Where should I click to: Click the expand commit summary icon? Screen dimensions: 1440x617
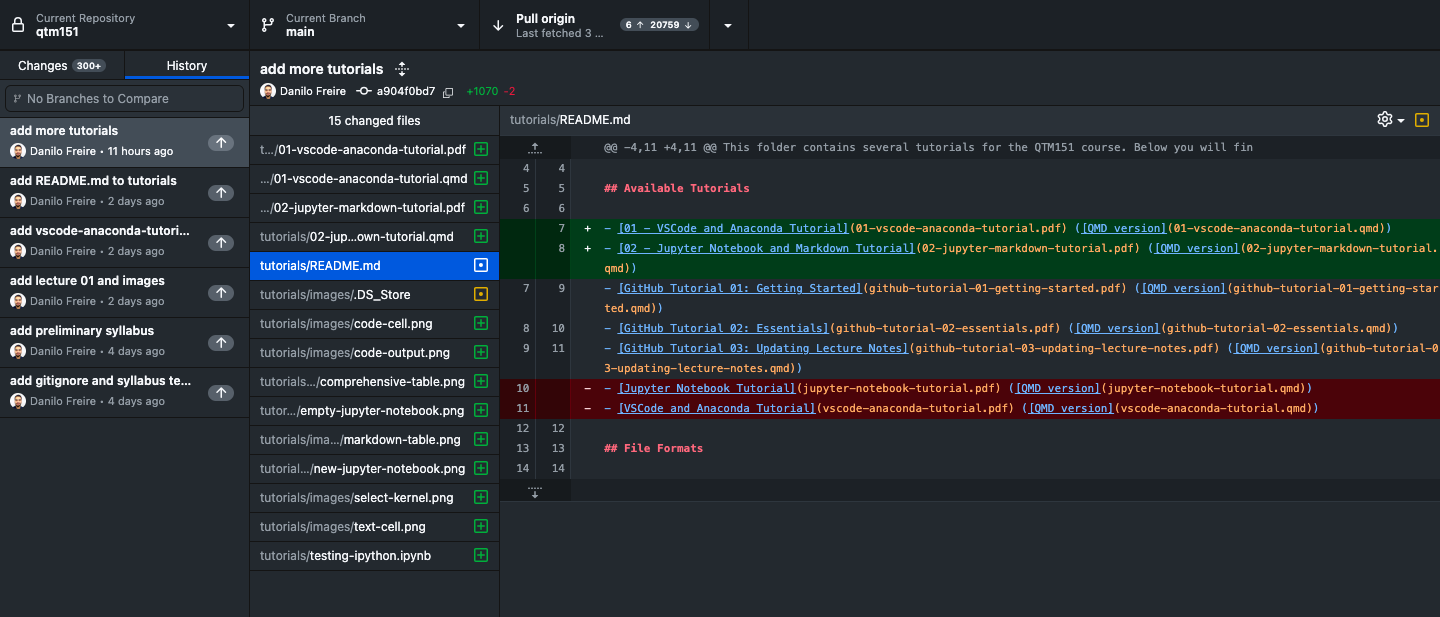click(402, 69)
